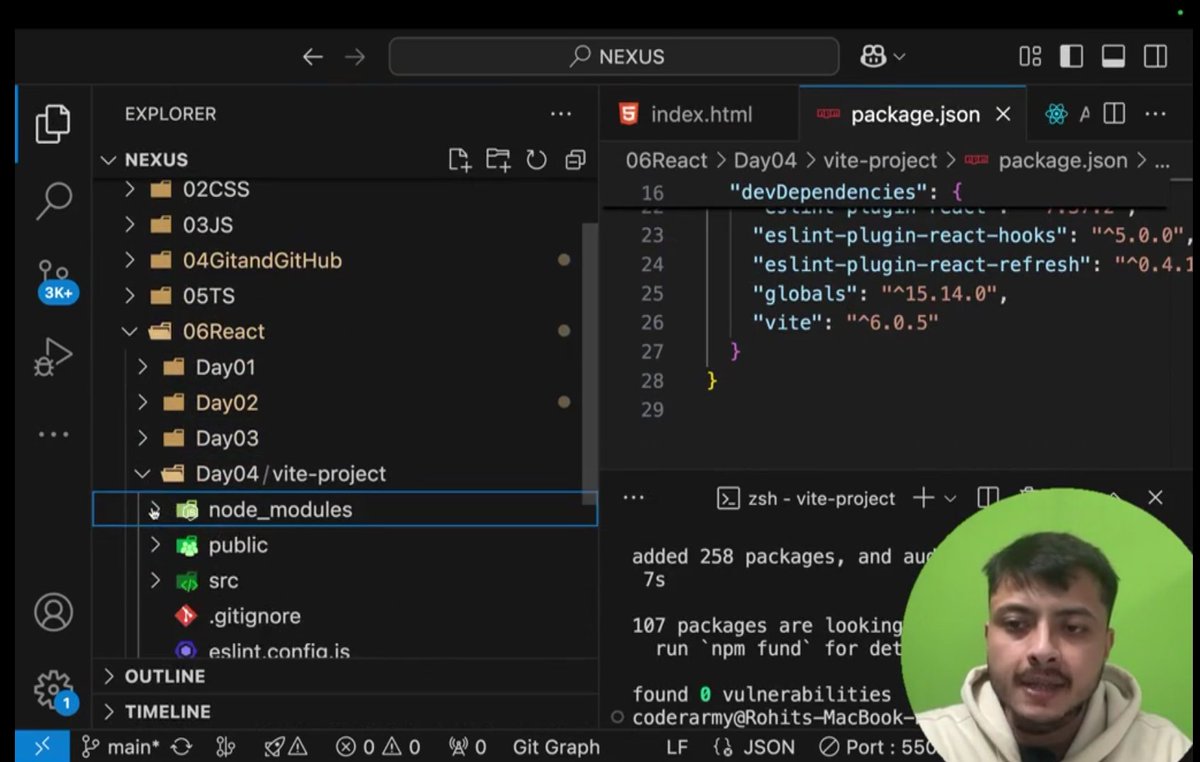
Task: Close the terminal panel
Action: 1155,497
